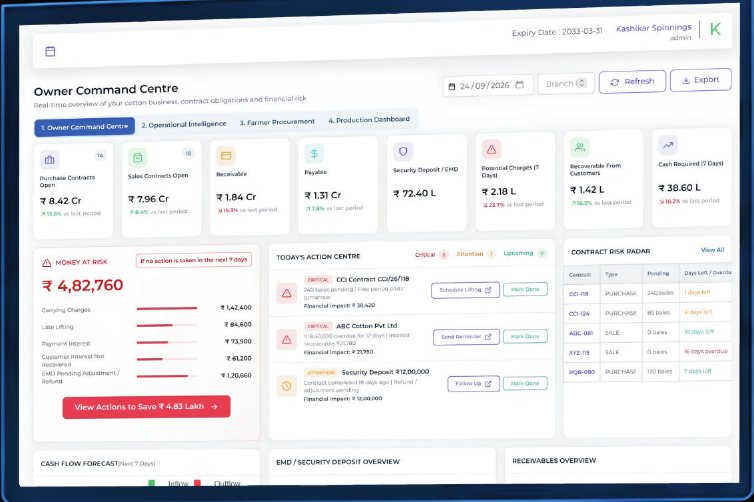Click the Late Lifting progress bar
754x502 pixels.
click(167, 326)
